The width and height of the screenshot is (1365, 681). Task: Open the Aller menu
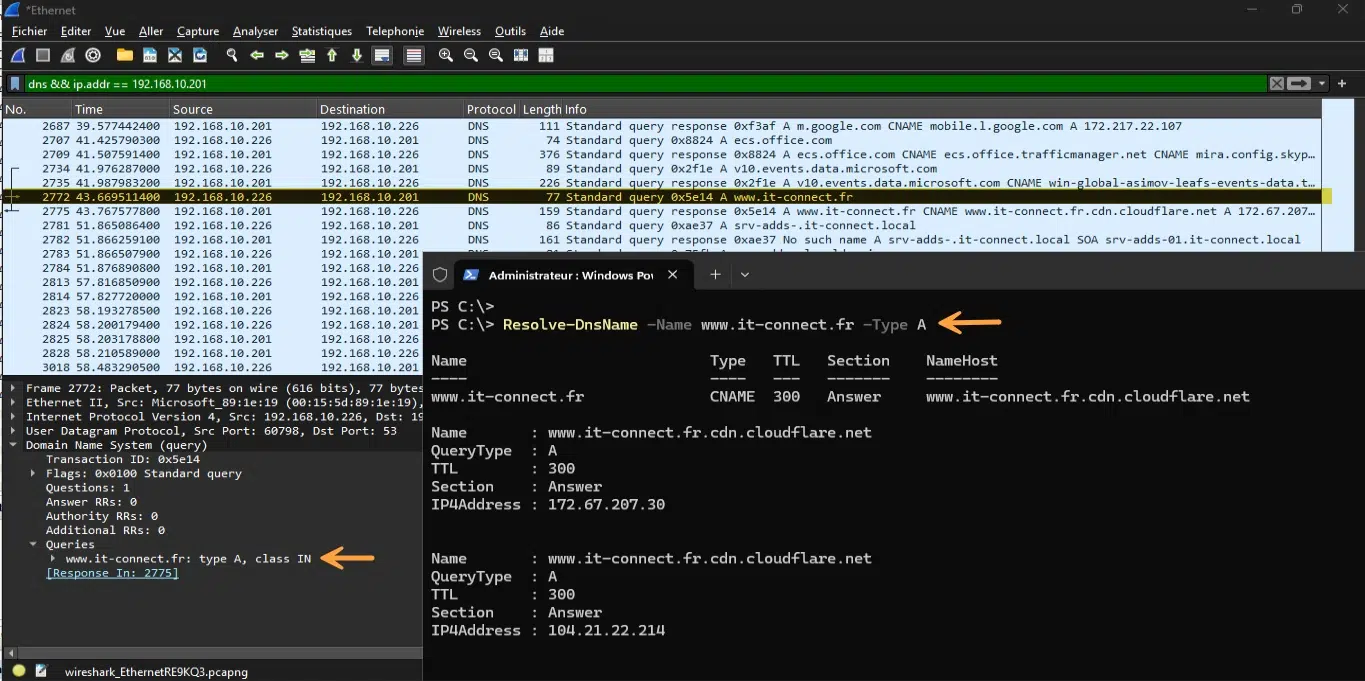point(151,31)
